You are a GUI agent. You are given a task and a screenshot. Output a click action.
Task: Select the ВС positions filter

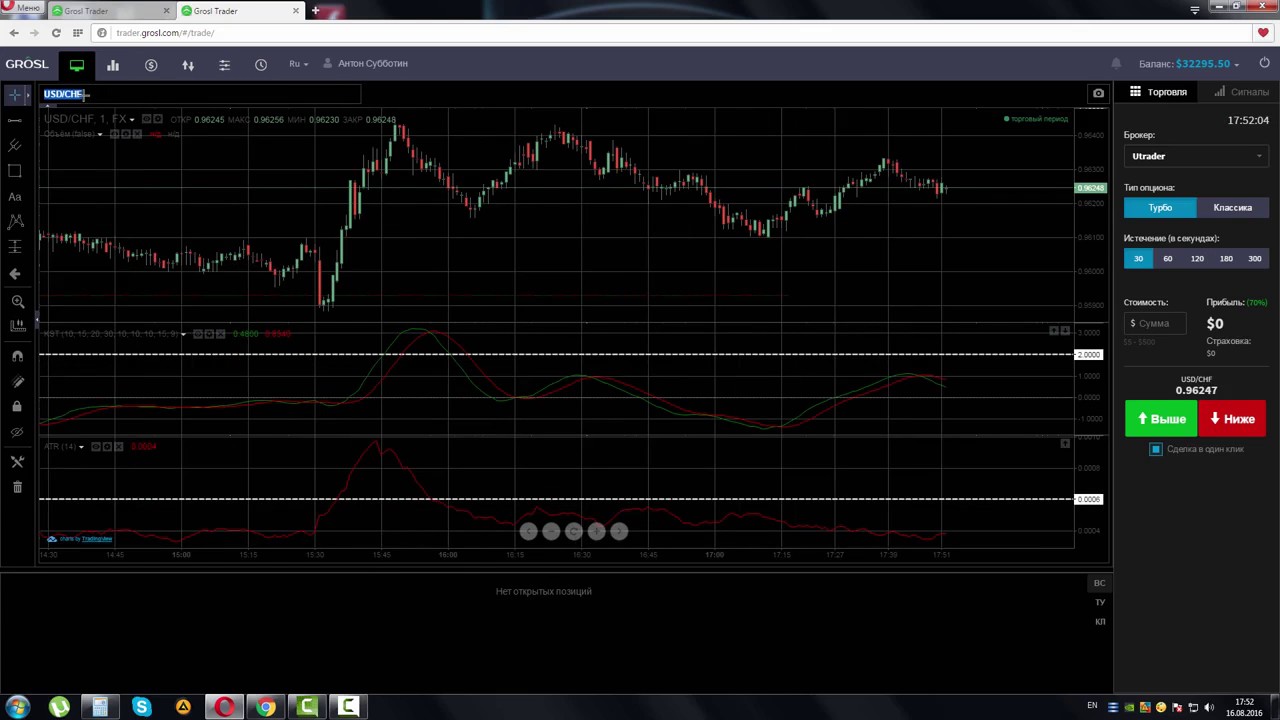tap(1099, 583)
